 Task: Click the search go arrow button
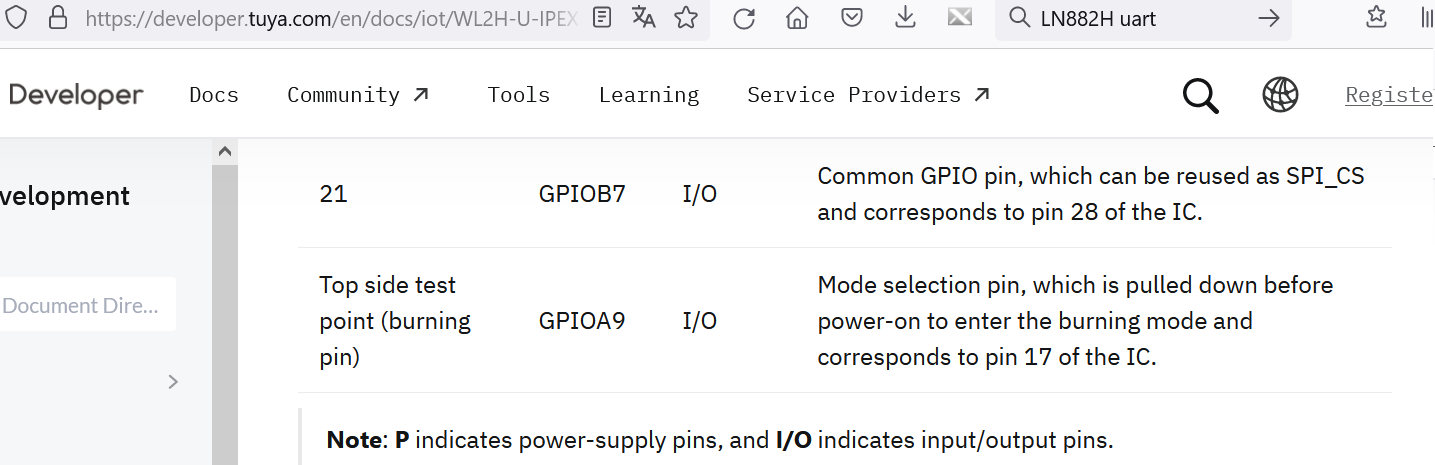[x=1269, y=18]
